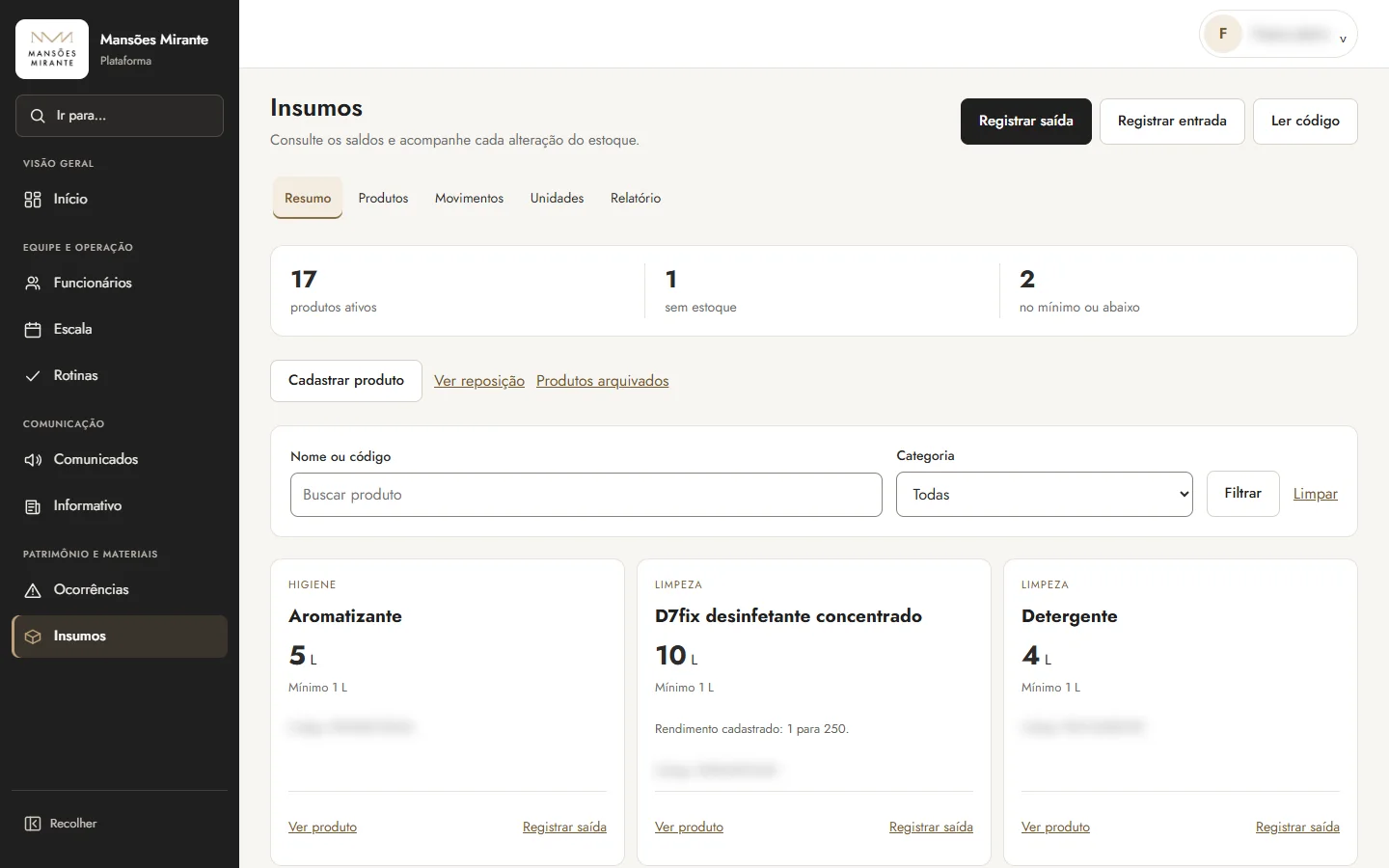This screenshot has width=1389, height=868.
Task: Click the Filtrar button
Action: 1242,494
